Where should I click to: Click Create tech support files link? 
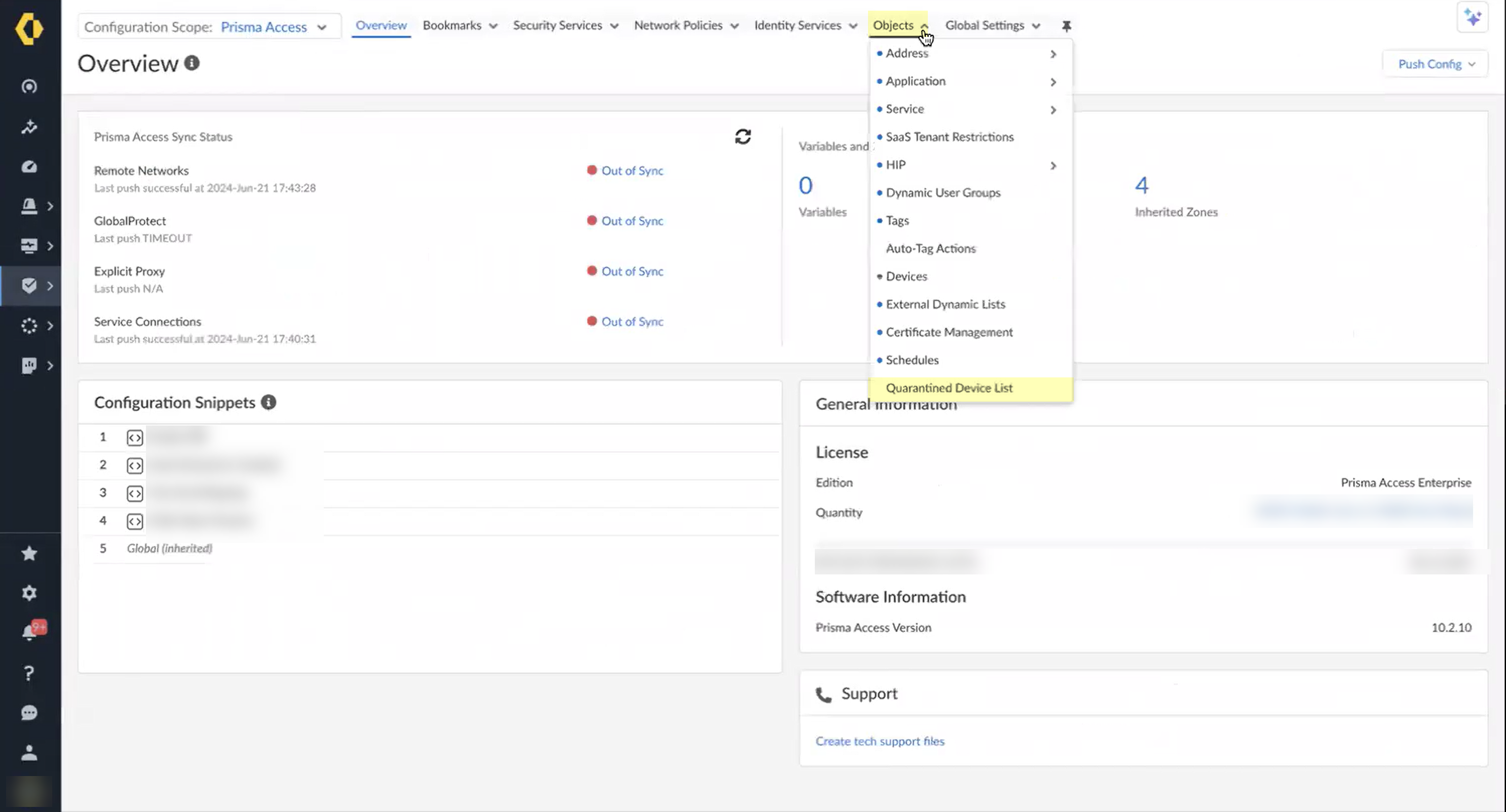[x=880, y=741]
